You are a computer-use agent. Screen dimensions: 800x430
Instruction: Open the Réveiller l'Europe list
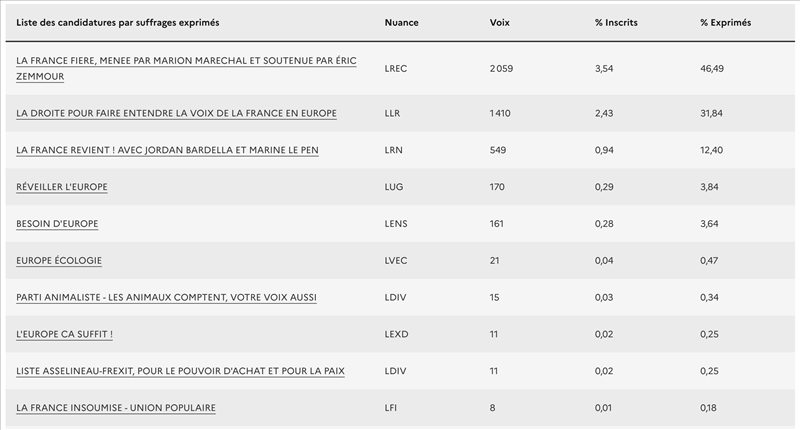(x=62, y=187)
